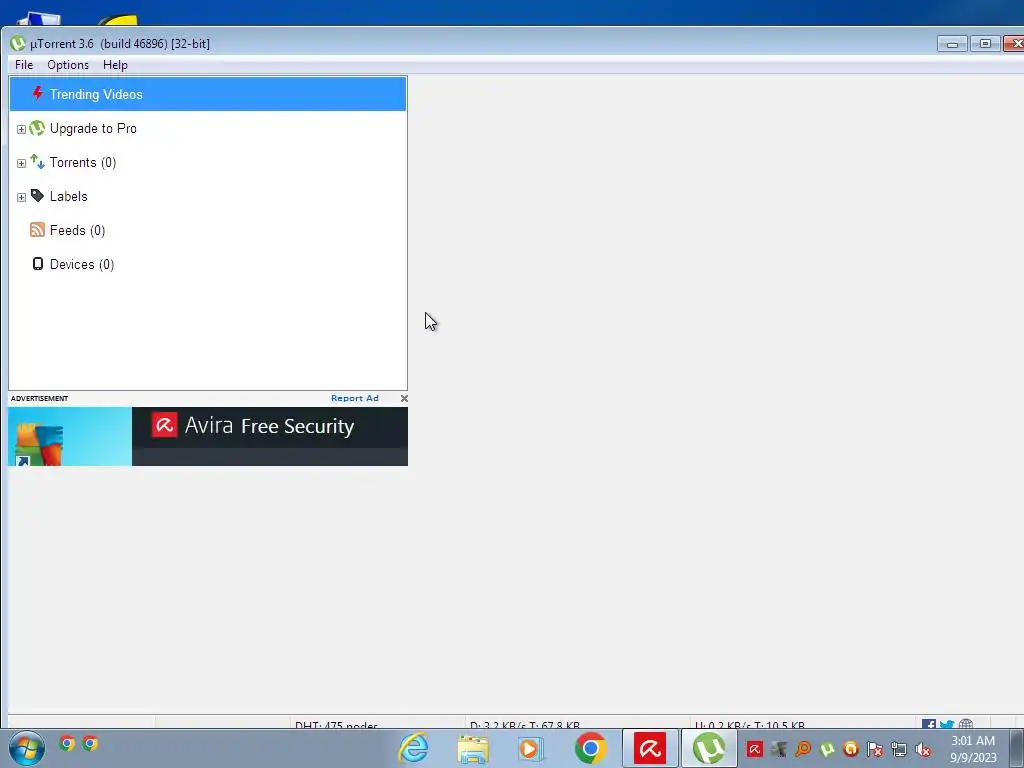This screenshot has width=1024, height=768.
Task: Open Windows Explorer folder from the taskbar
Action: click(473, 748)
